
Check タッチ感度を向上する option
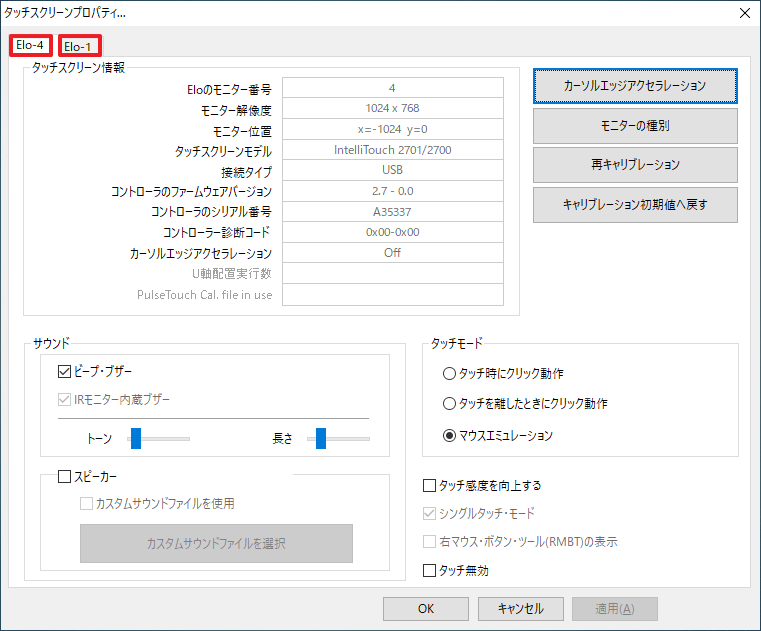tap(430, 486)
